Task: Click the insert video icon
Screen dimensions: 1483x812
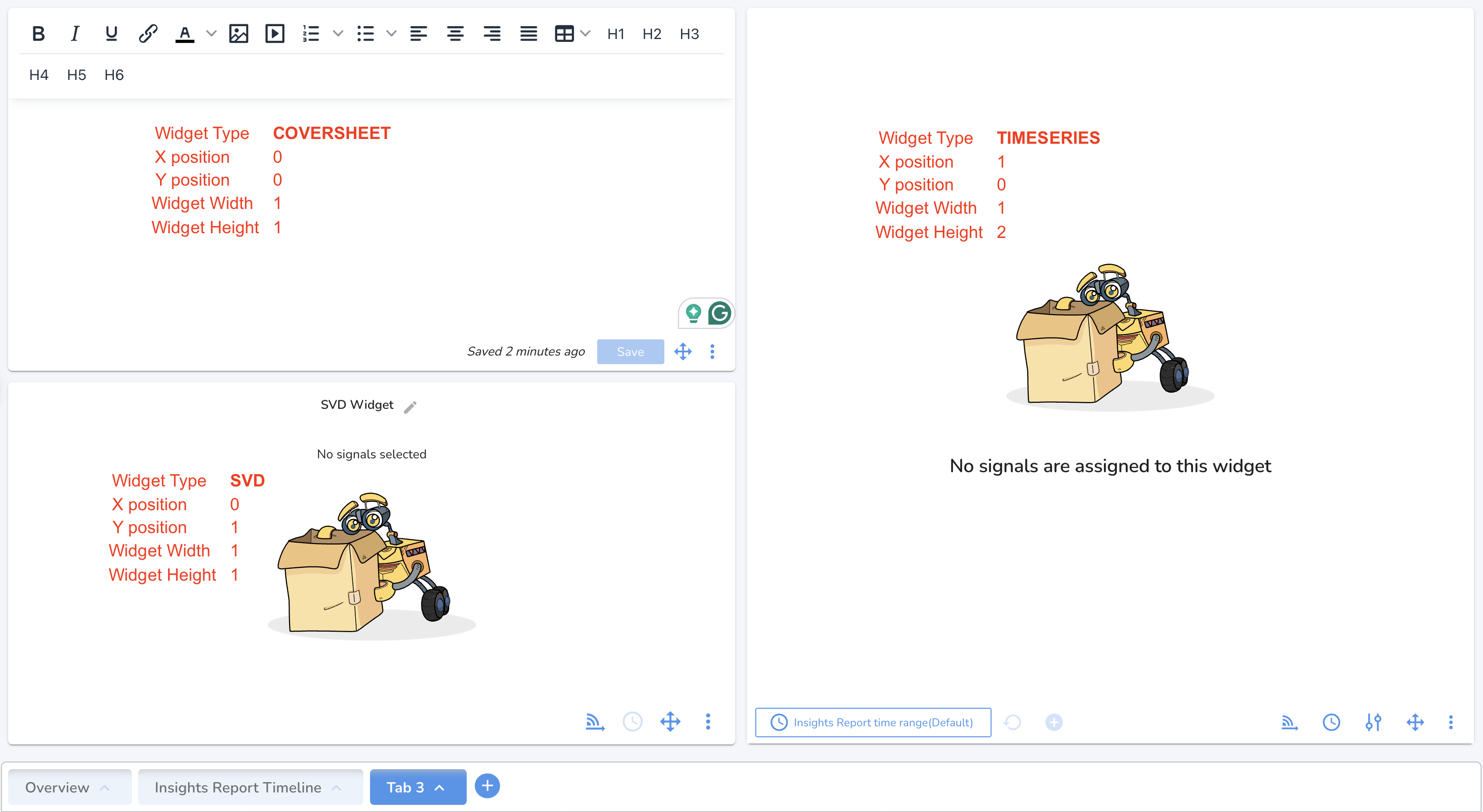Action: (275, 34)
